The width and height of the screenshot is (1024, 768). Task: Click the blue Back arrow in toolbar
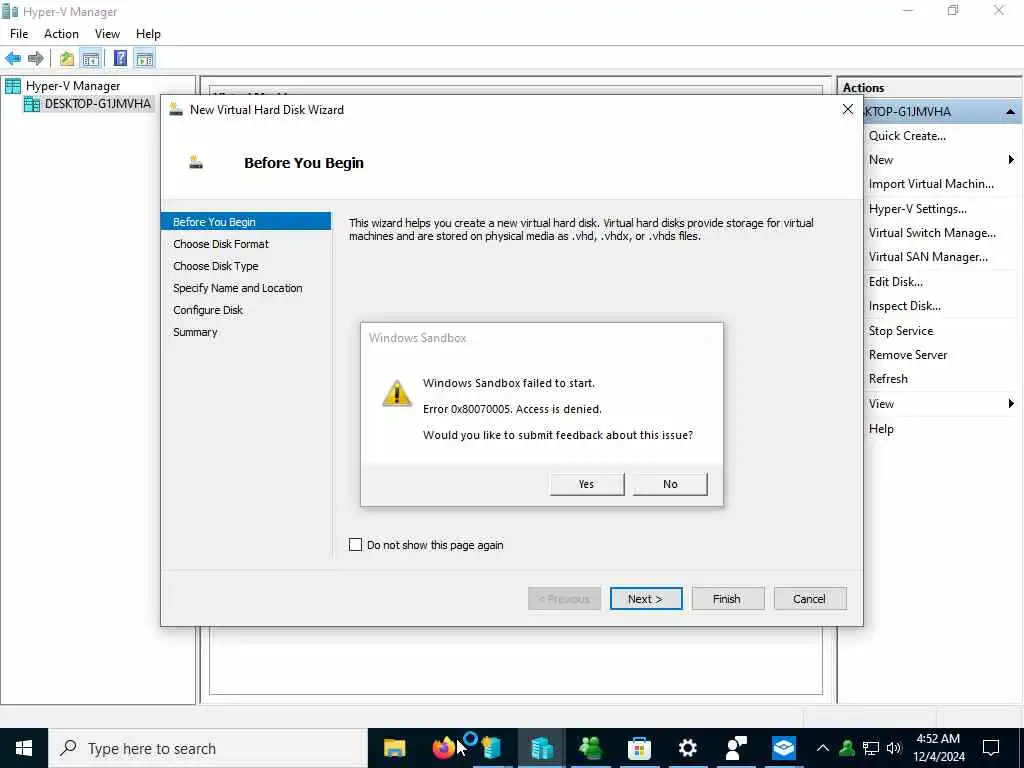12,59
